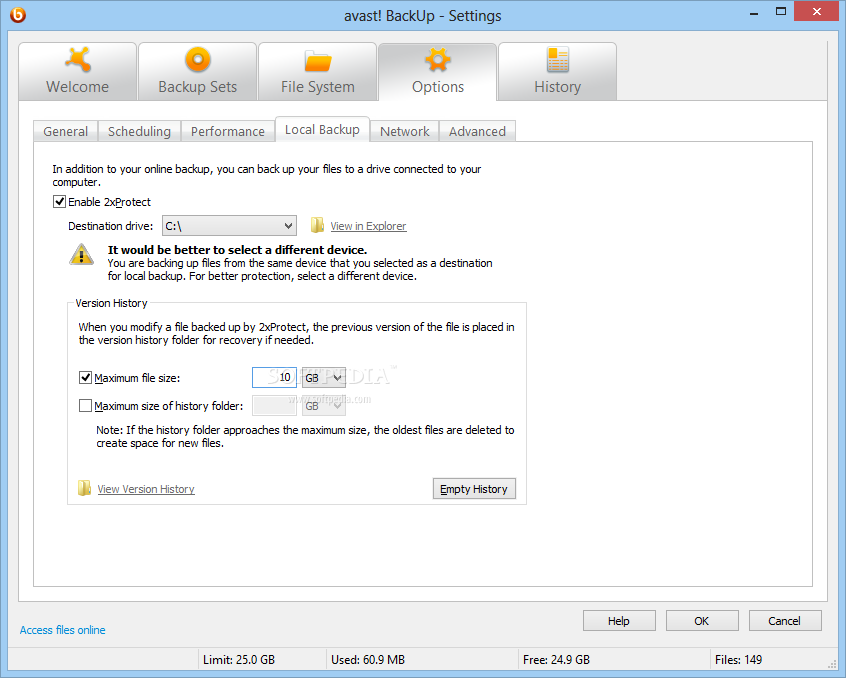Click the Cancel button
This screenshot has height=678, width=846.
click(x=785, y=621)
